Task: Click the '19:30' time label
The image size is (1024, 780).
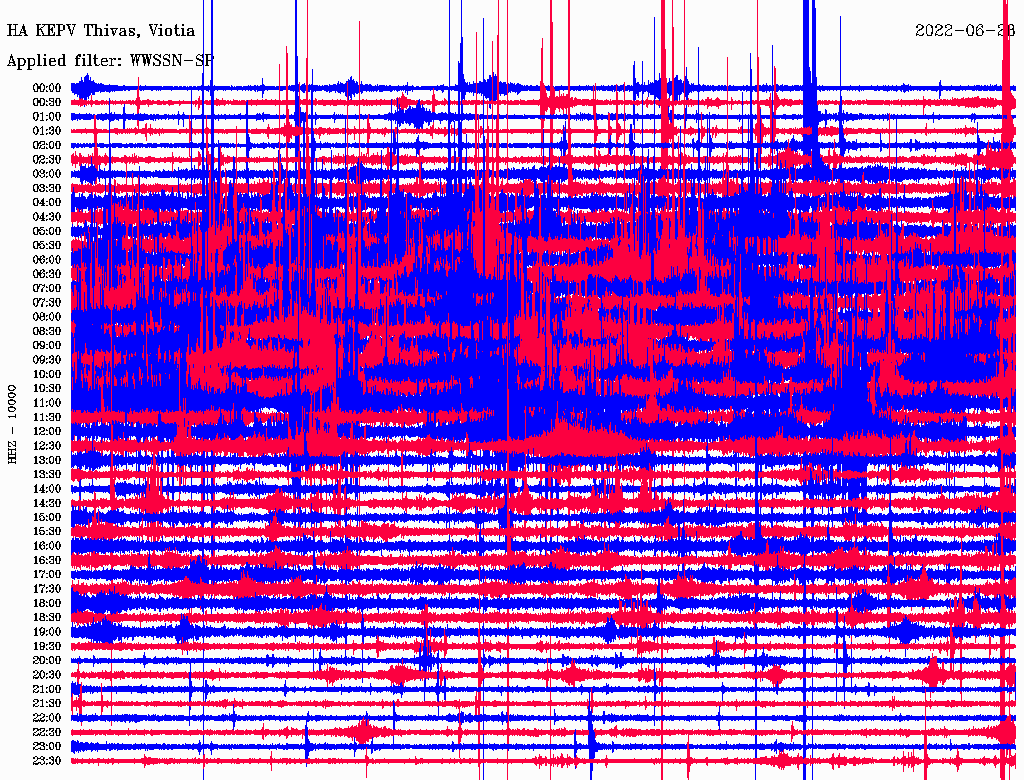Action: coord(47,646)
